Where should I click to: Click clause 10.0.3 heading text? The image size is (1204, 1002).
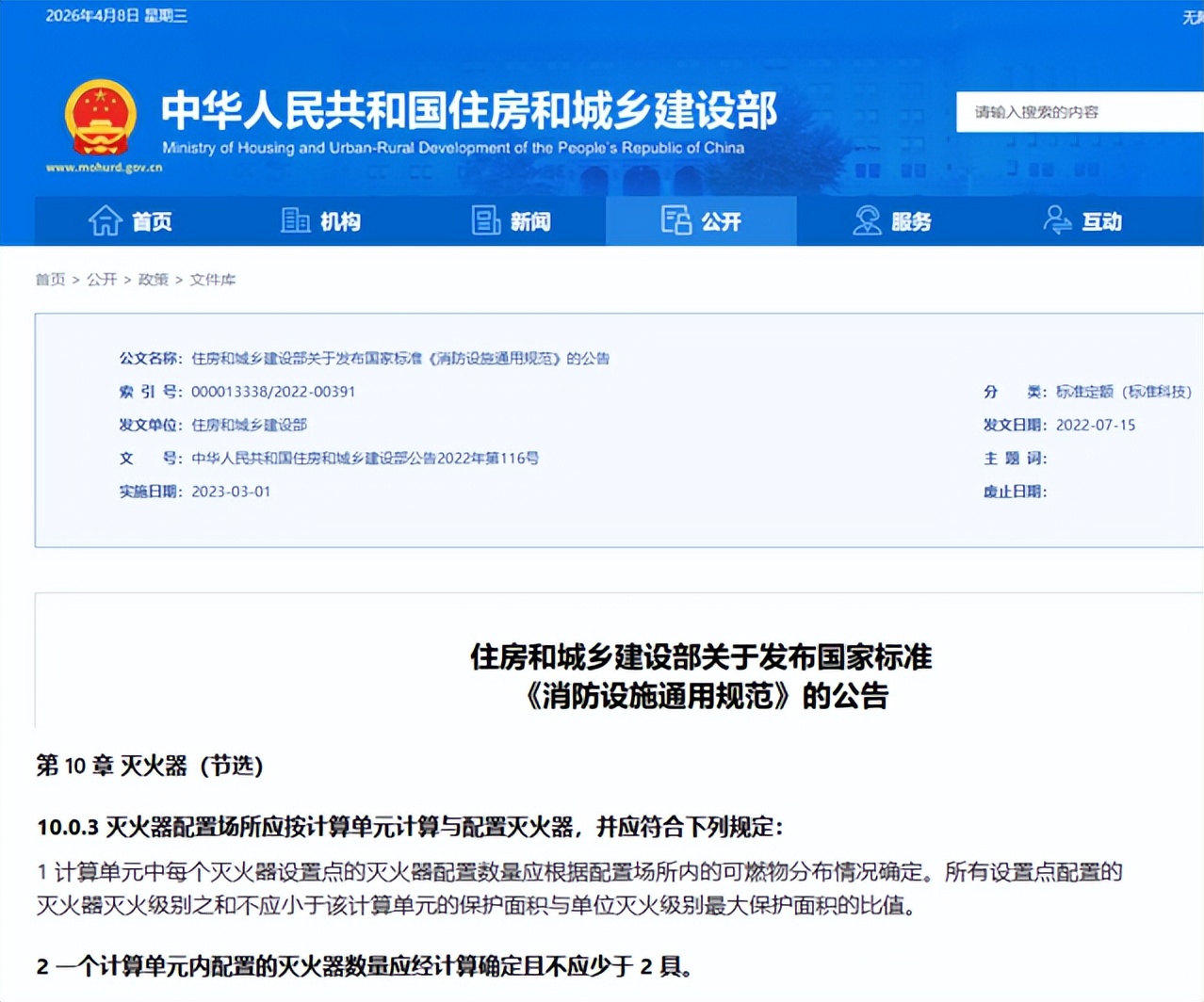[x=410, y=828]
